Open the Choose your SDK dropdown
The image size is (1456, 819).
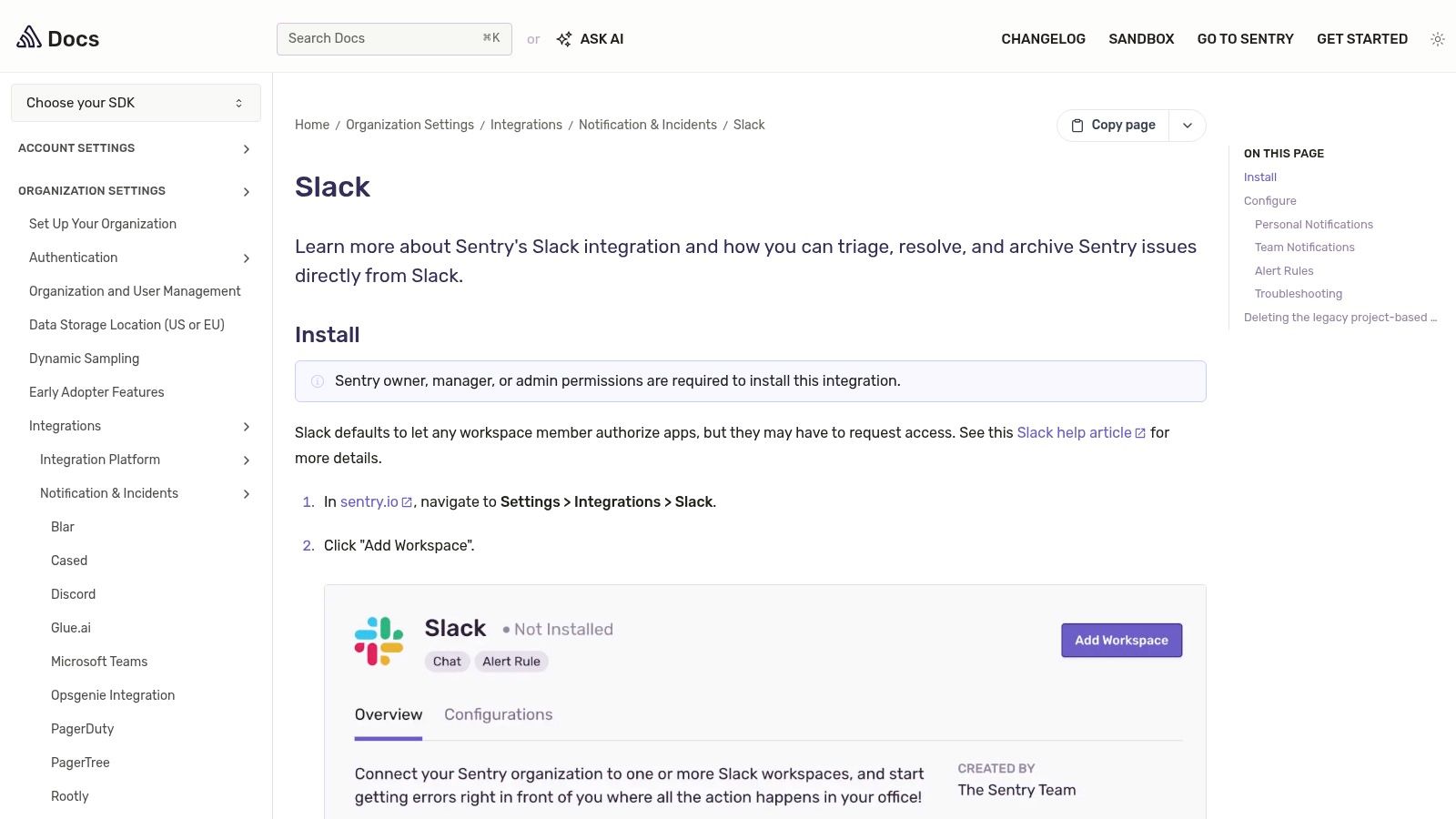pos(135,102)
